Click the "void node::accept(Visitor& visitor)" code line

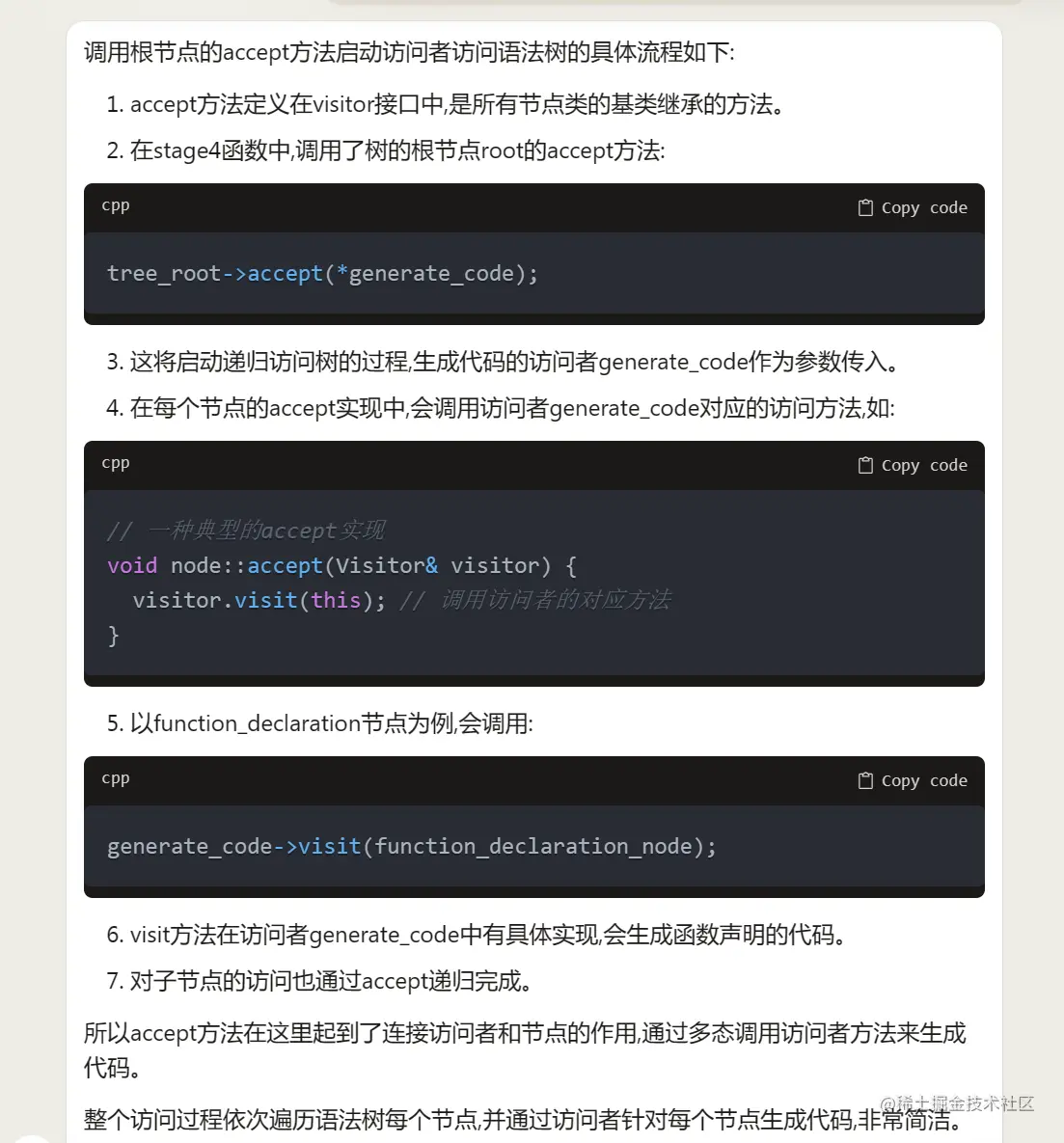[341, 565]
